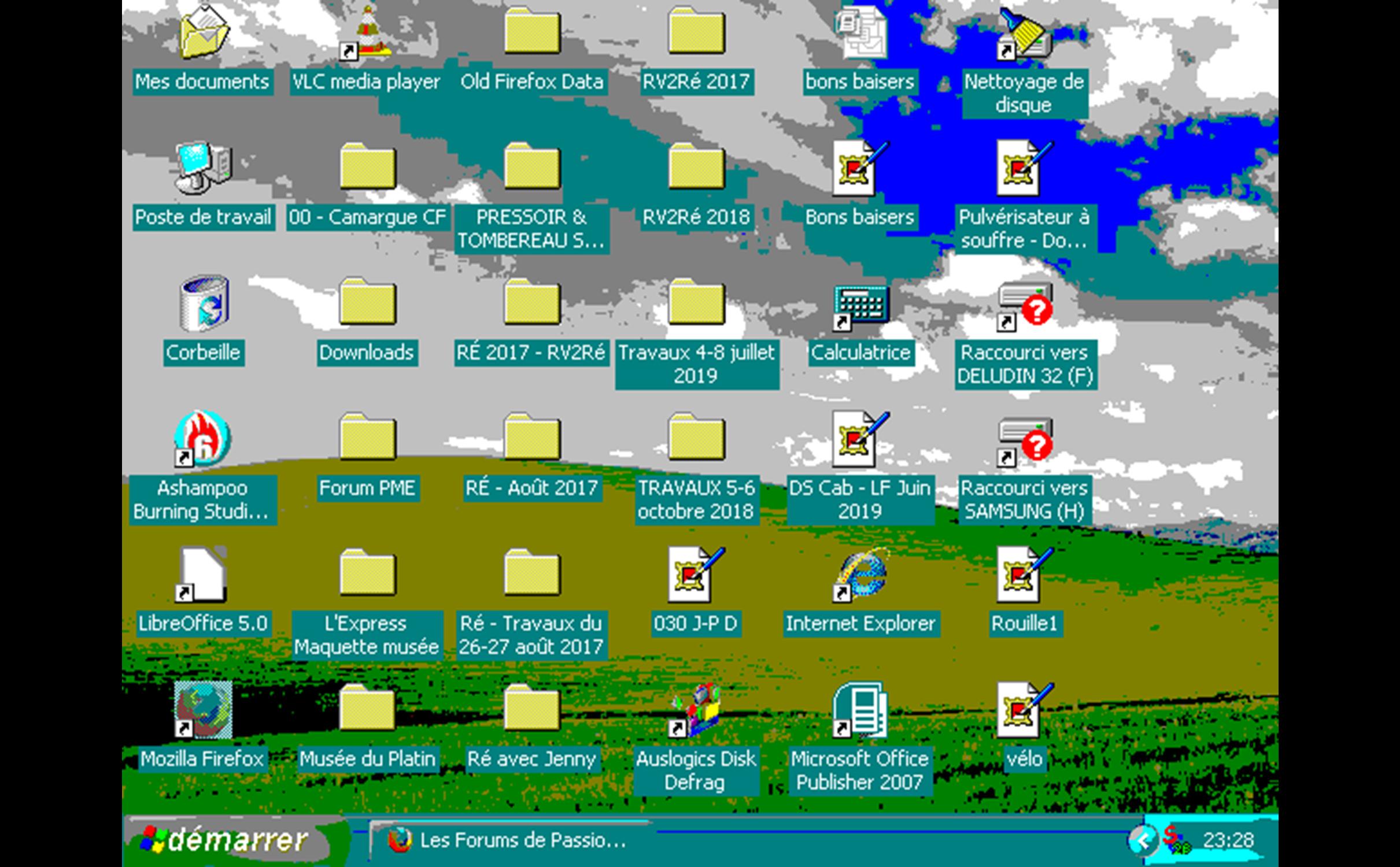Image resolution: width=1400 pixels, height=867 pixels.
Task: Open the Musée du Platin folder
Action: [367, 708]
